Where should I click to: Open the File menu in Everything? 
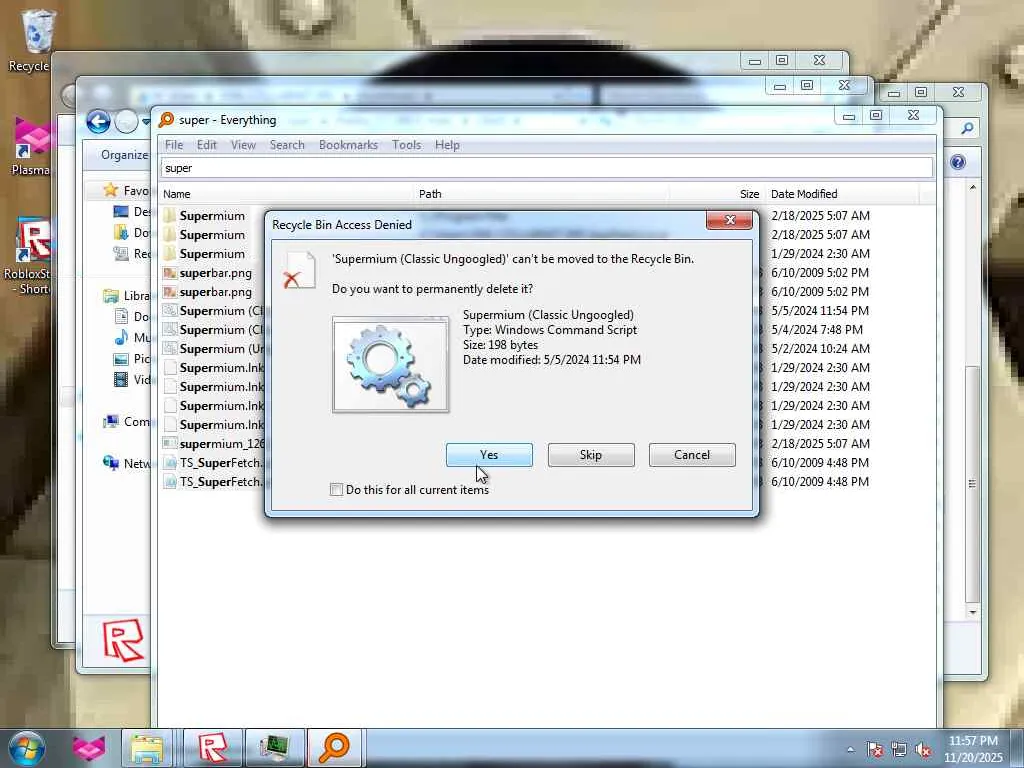174,145
